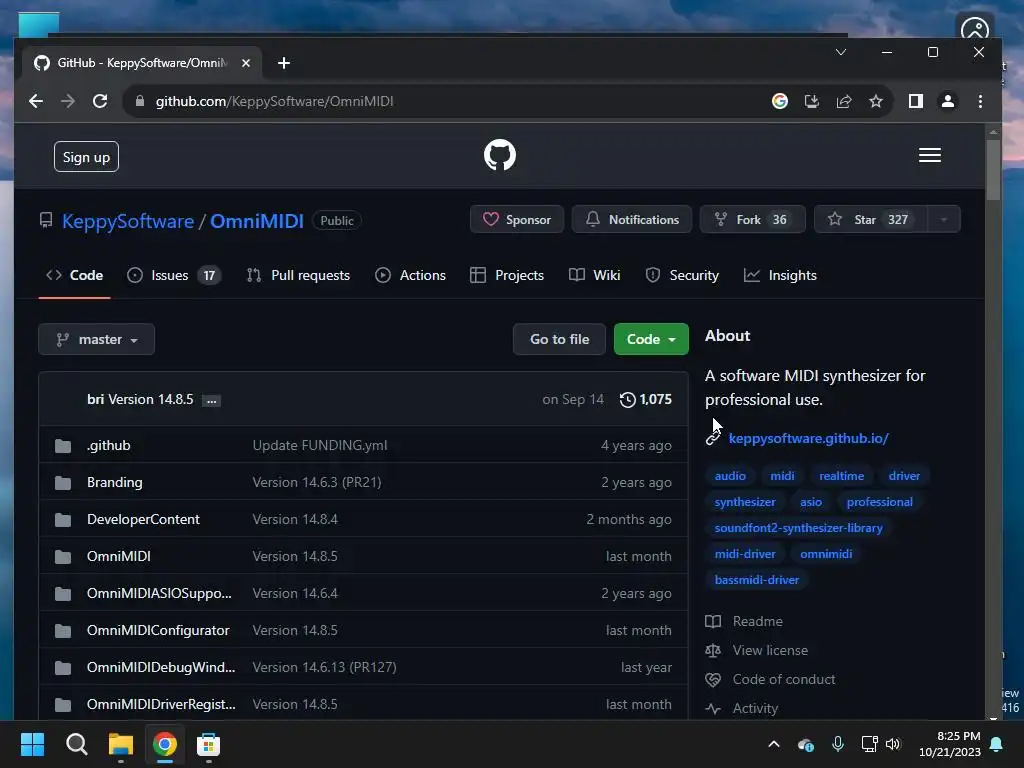Expand the Star lists dropdown arrow
This screenshot has width=1024, height=768.
[944, 219]
